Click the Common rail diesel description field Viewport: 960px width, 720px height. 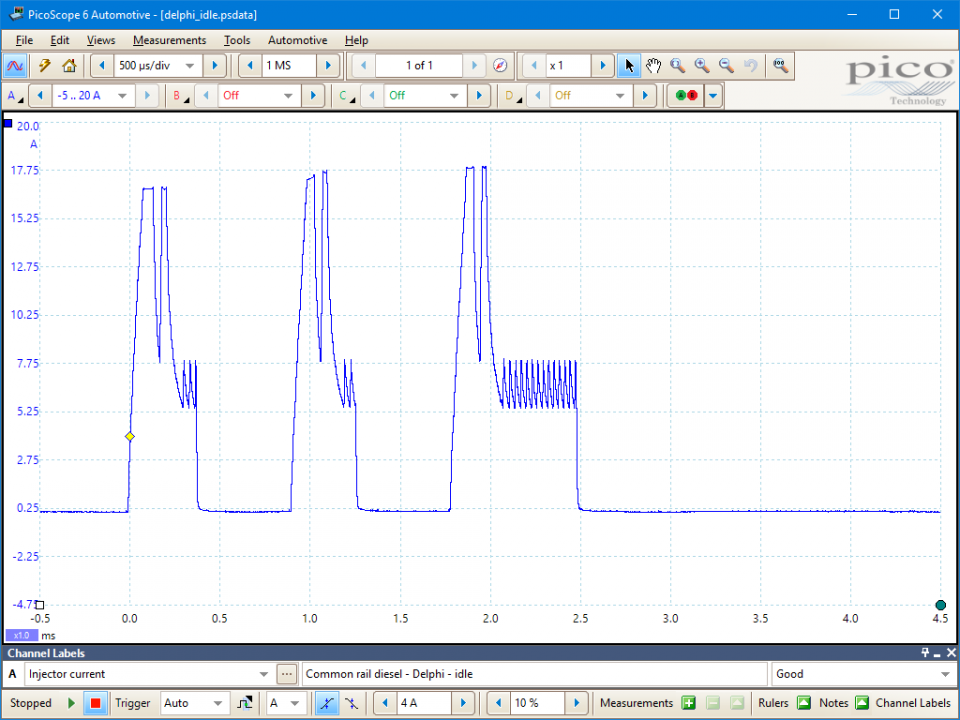pyautogui.click(x=534, y=674)
